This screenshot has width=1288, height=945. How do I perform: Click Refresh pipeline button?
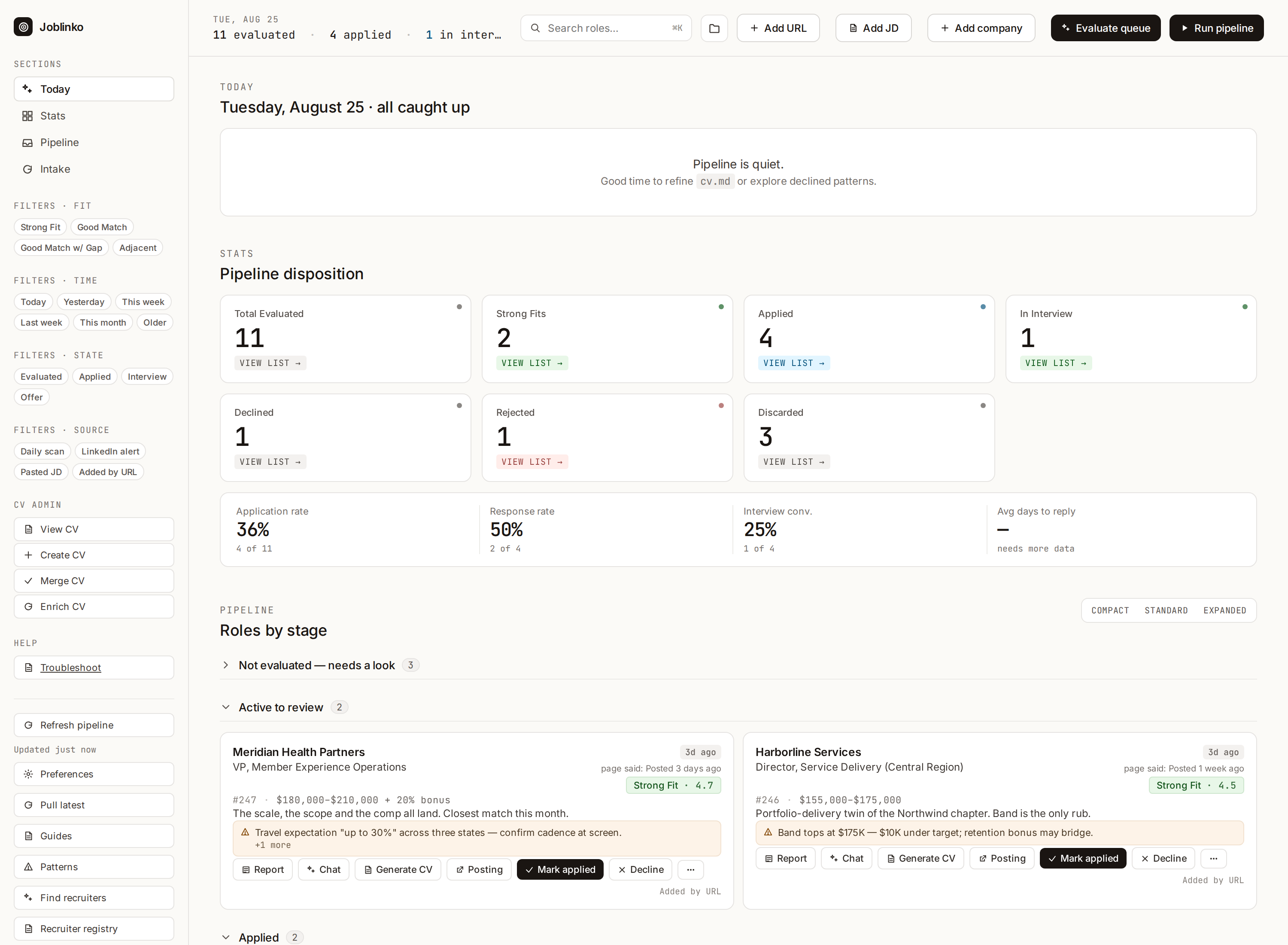[94, 726]
